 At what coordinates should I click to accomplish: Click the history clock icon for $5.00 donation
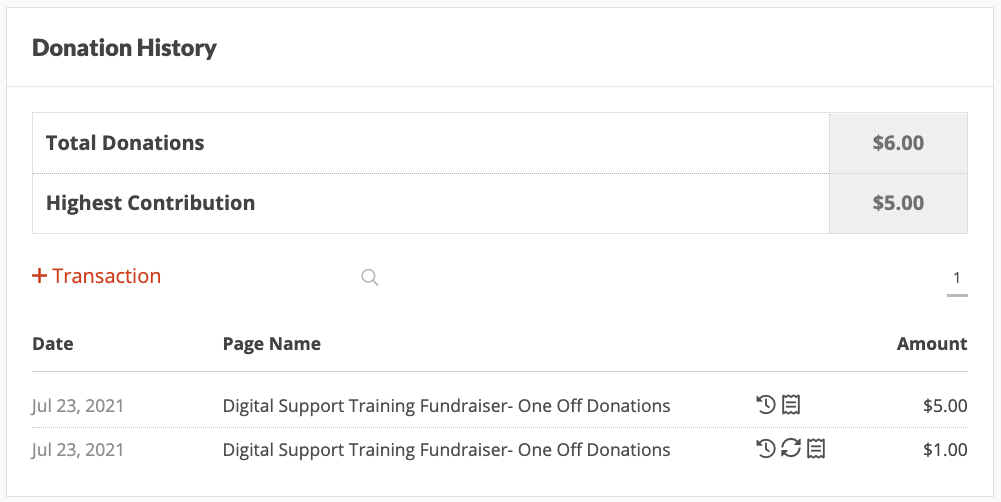[x=765, y=405]
